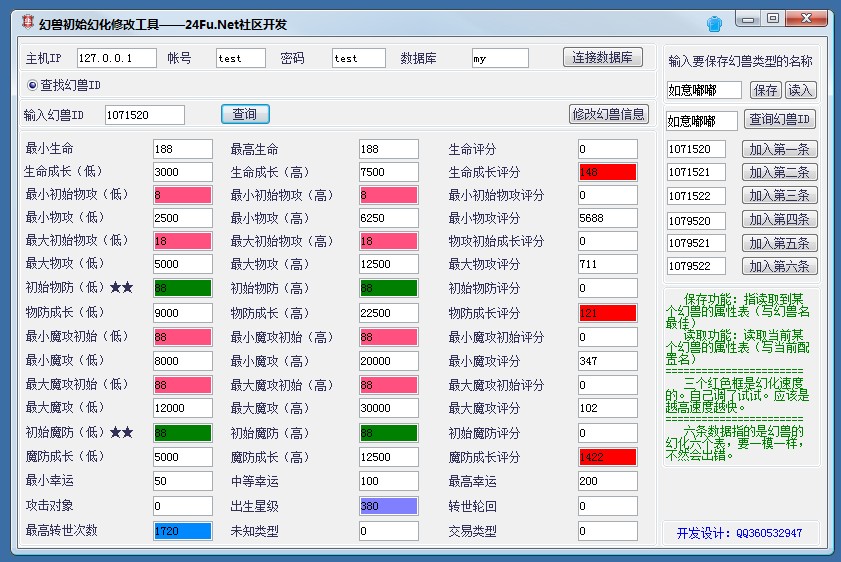The width and height of the screenshot is (841, 562).
Task: Click the 连接数据库 button
Action: (602, 57)
